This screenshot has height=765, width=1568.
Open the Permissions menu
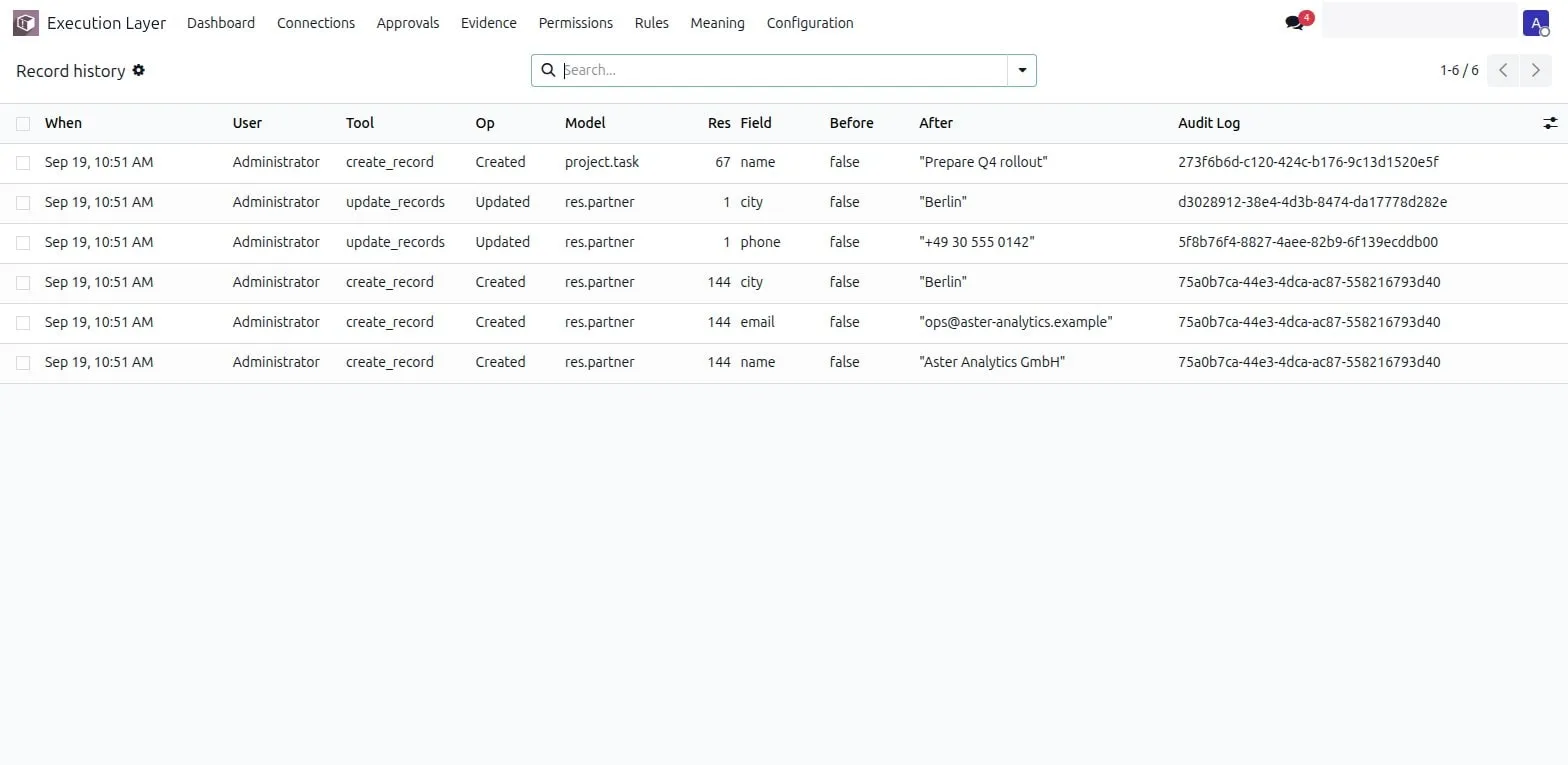pos(576,23)
